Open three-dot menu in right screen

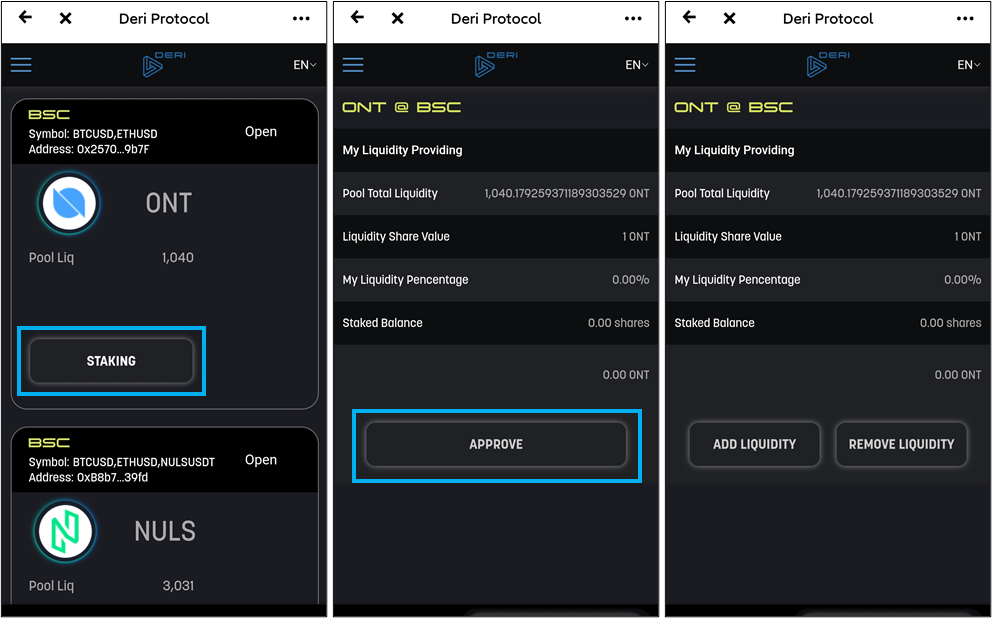pyautogui.click(x=965, y=18)
